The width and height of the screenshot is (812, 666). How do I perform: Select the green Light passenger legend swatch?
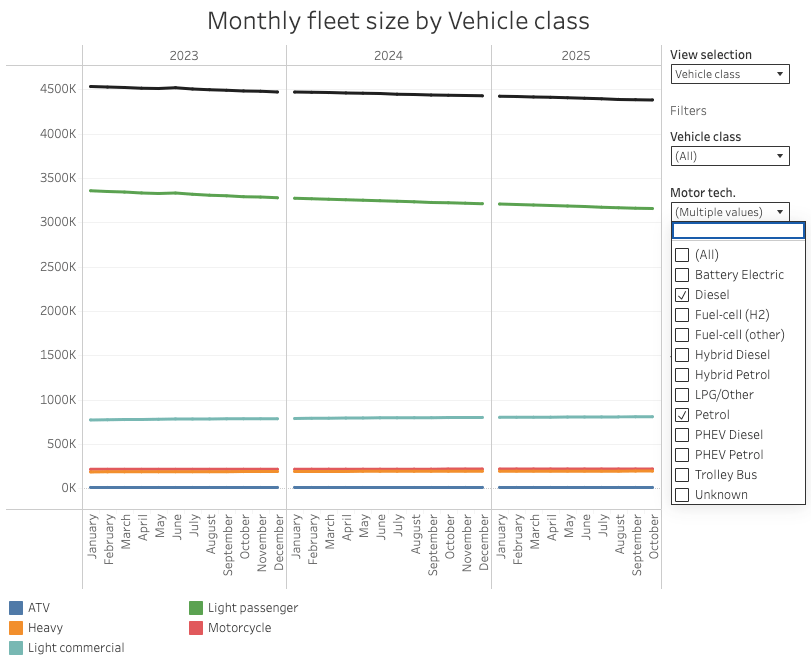pos(196,608)
